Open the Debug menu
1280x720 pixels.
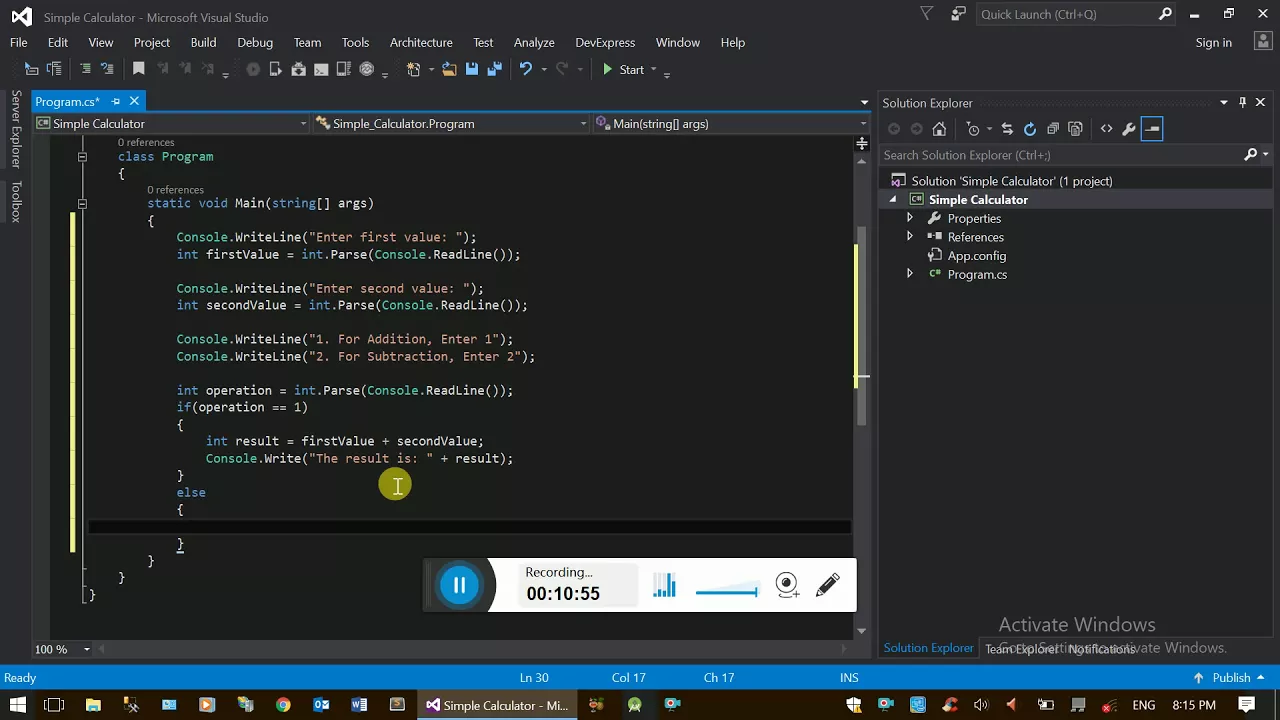255,42
